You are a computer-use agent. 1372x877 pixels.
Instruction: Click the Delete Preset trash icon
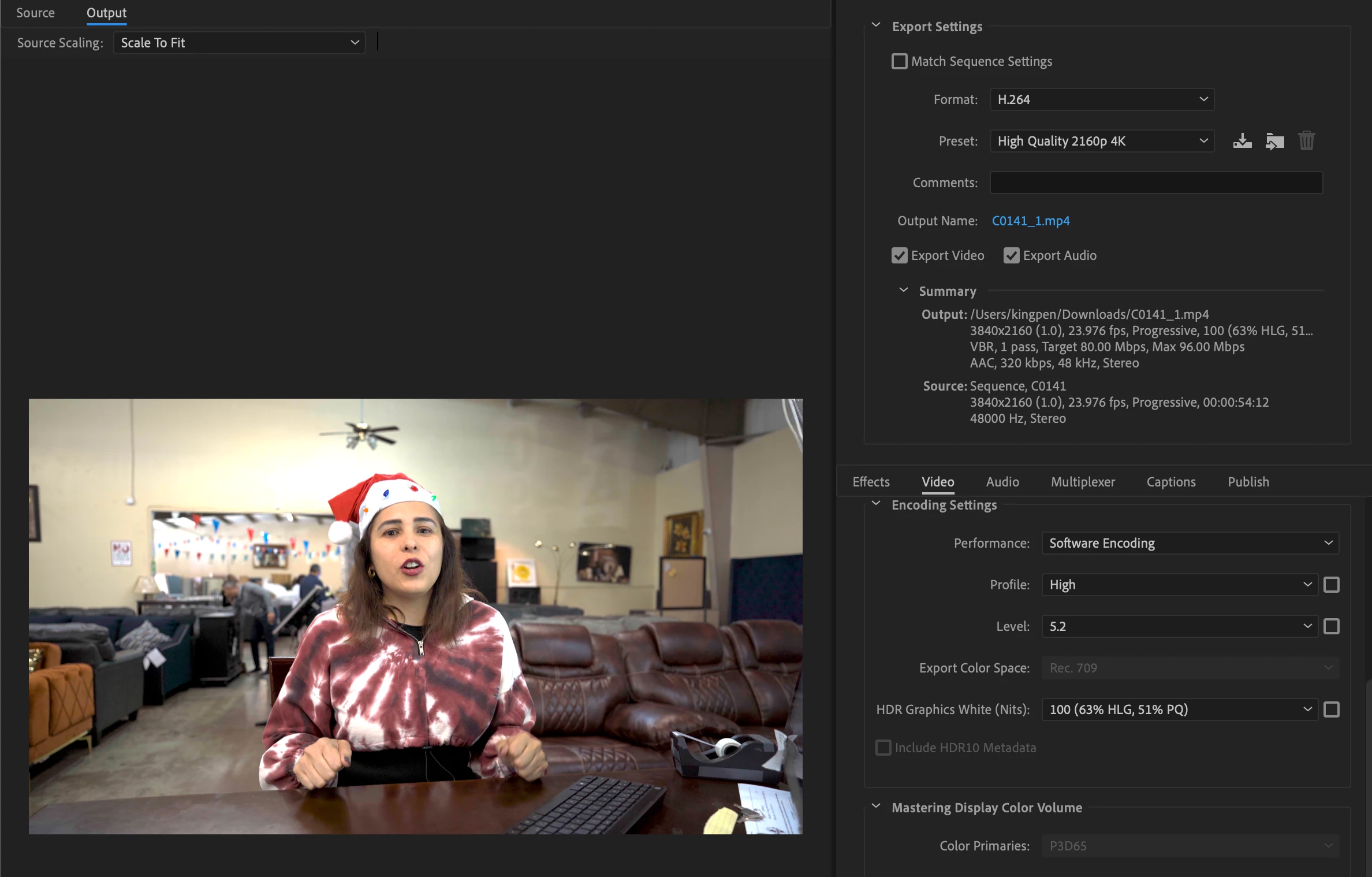[1306, 141]
